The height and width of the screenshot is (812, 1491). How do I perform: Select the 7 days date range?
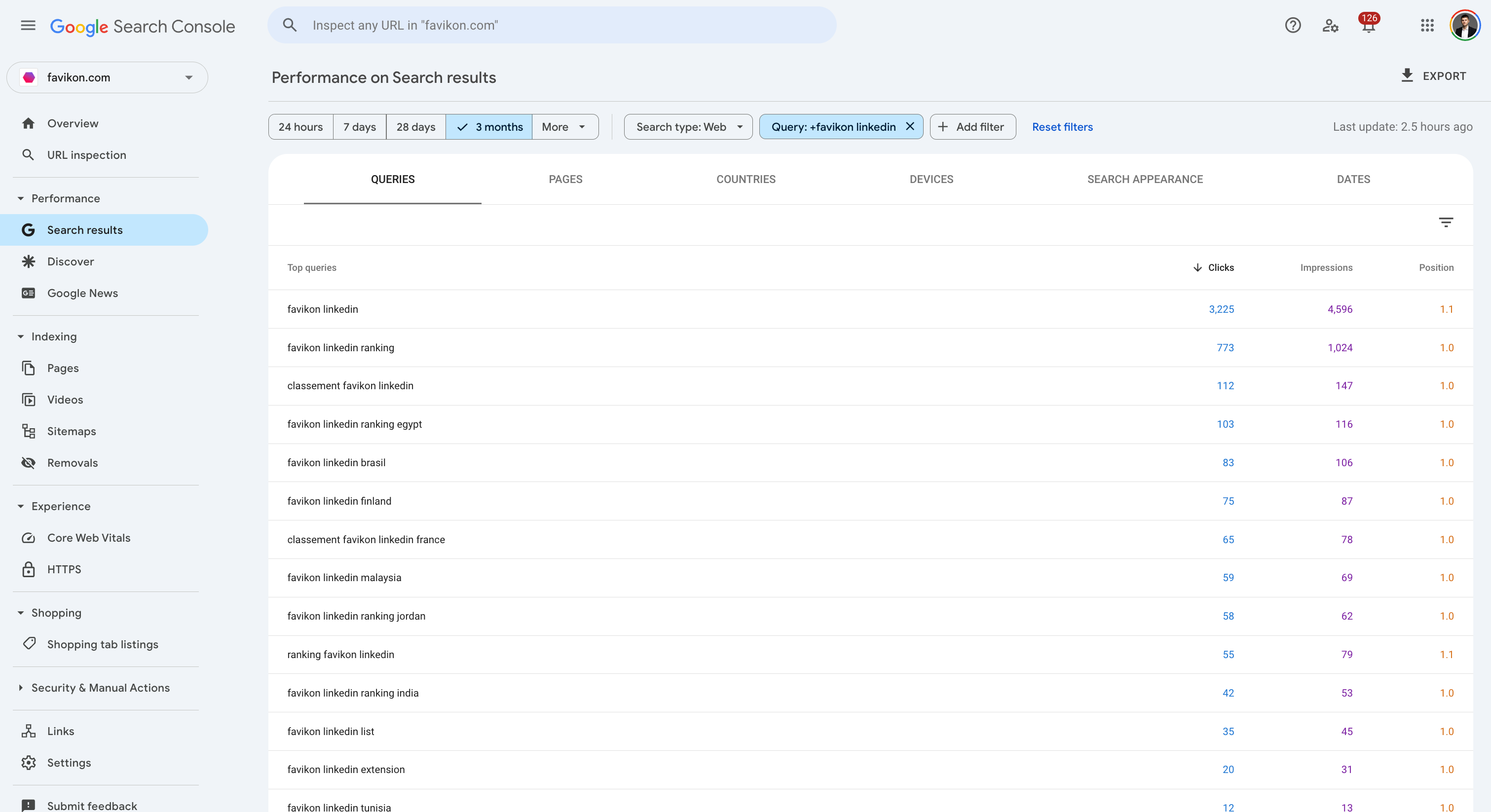click(x=360, y=127)
